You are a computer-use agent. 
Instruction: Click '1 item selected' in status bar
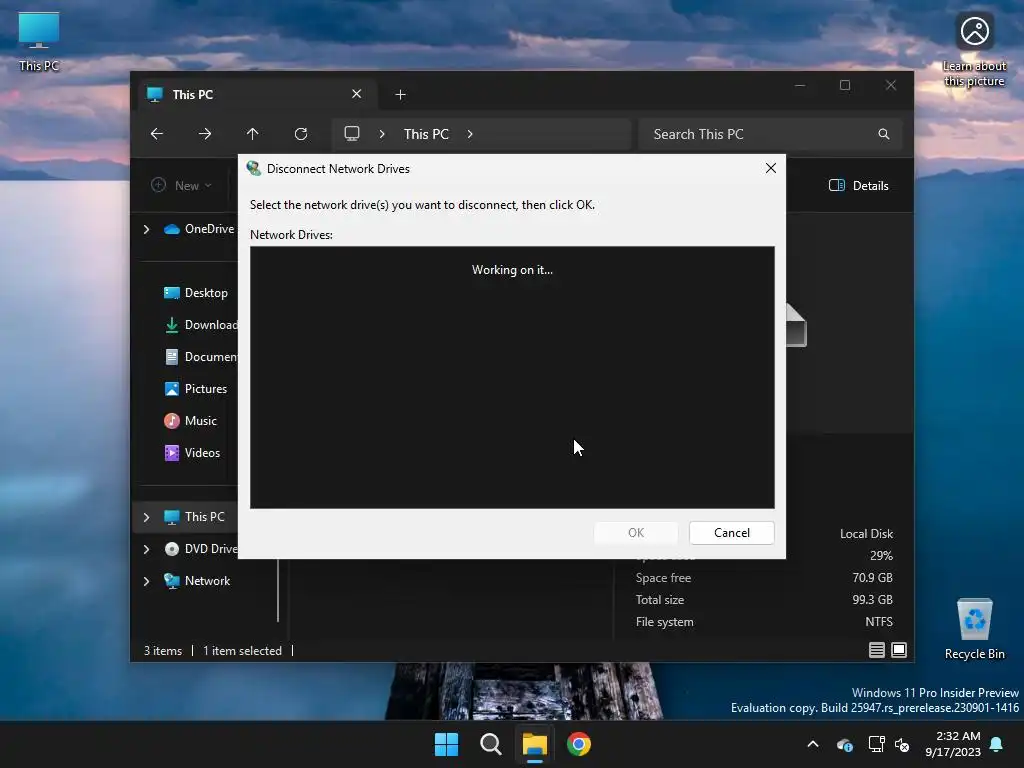(x=242, y=650)
